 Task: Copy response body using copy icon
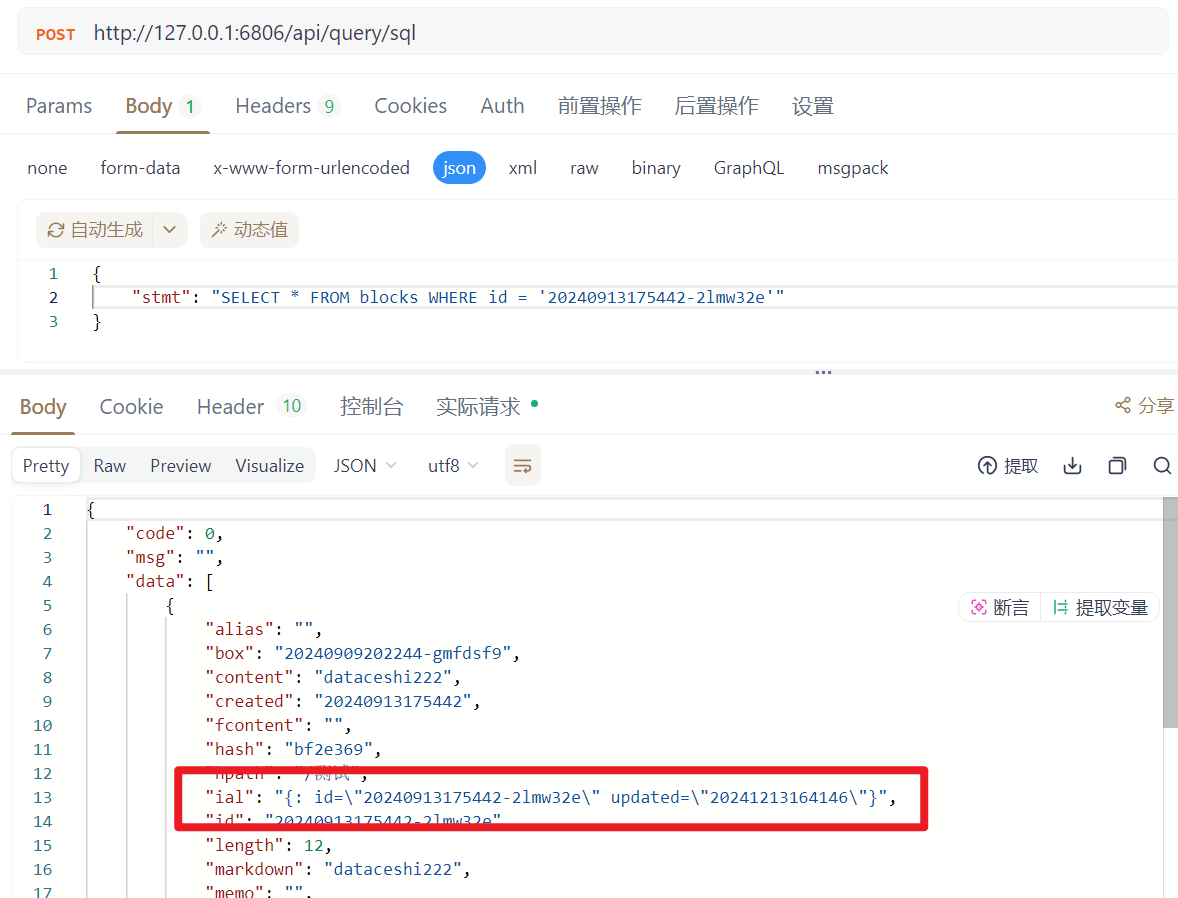(1117, 465)
